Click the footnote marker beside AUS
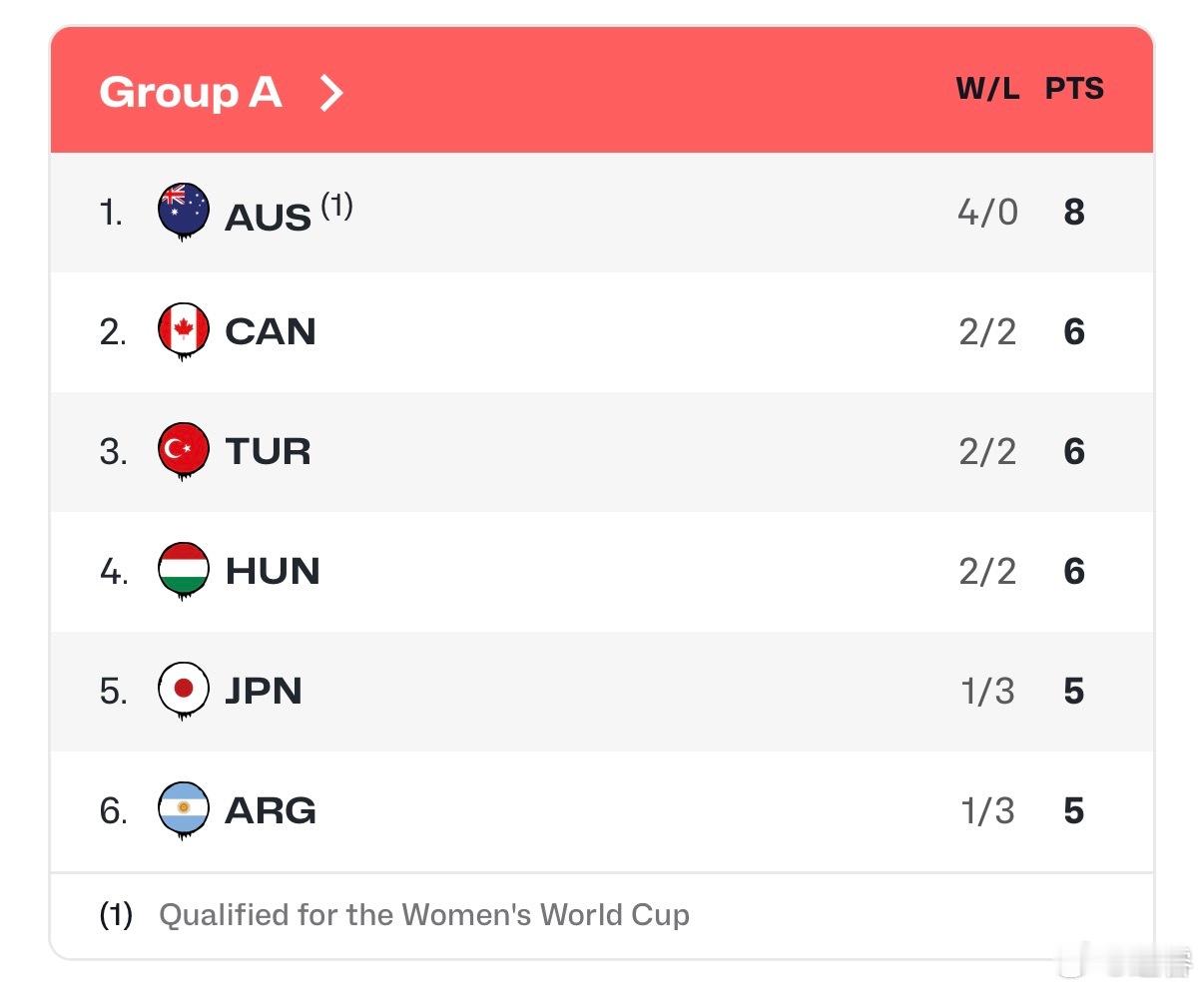1204x990 pixels. click(x=336, y=205)
